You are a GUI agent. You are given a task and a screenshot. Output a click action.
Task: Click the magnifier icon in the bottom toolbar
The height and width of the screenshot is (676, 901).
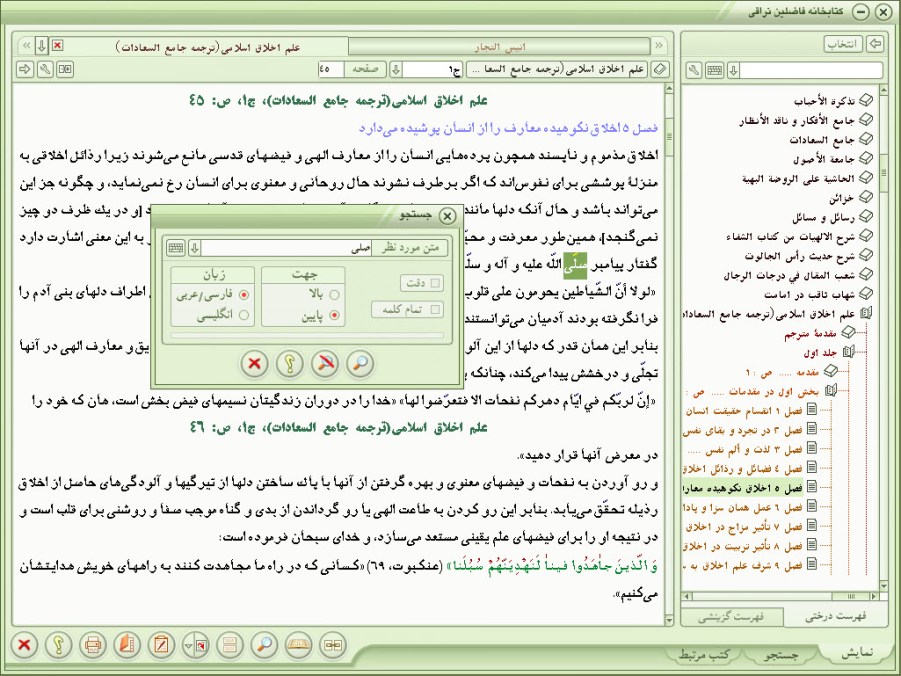coord(264,644)
